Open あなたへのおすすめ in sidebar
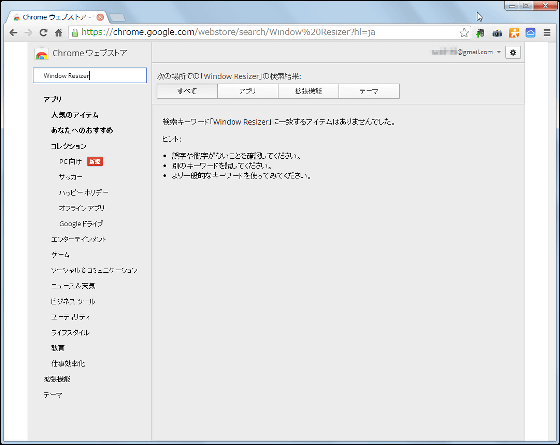This screenshot has width=560, height=445. point(82,130)
